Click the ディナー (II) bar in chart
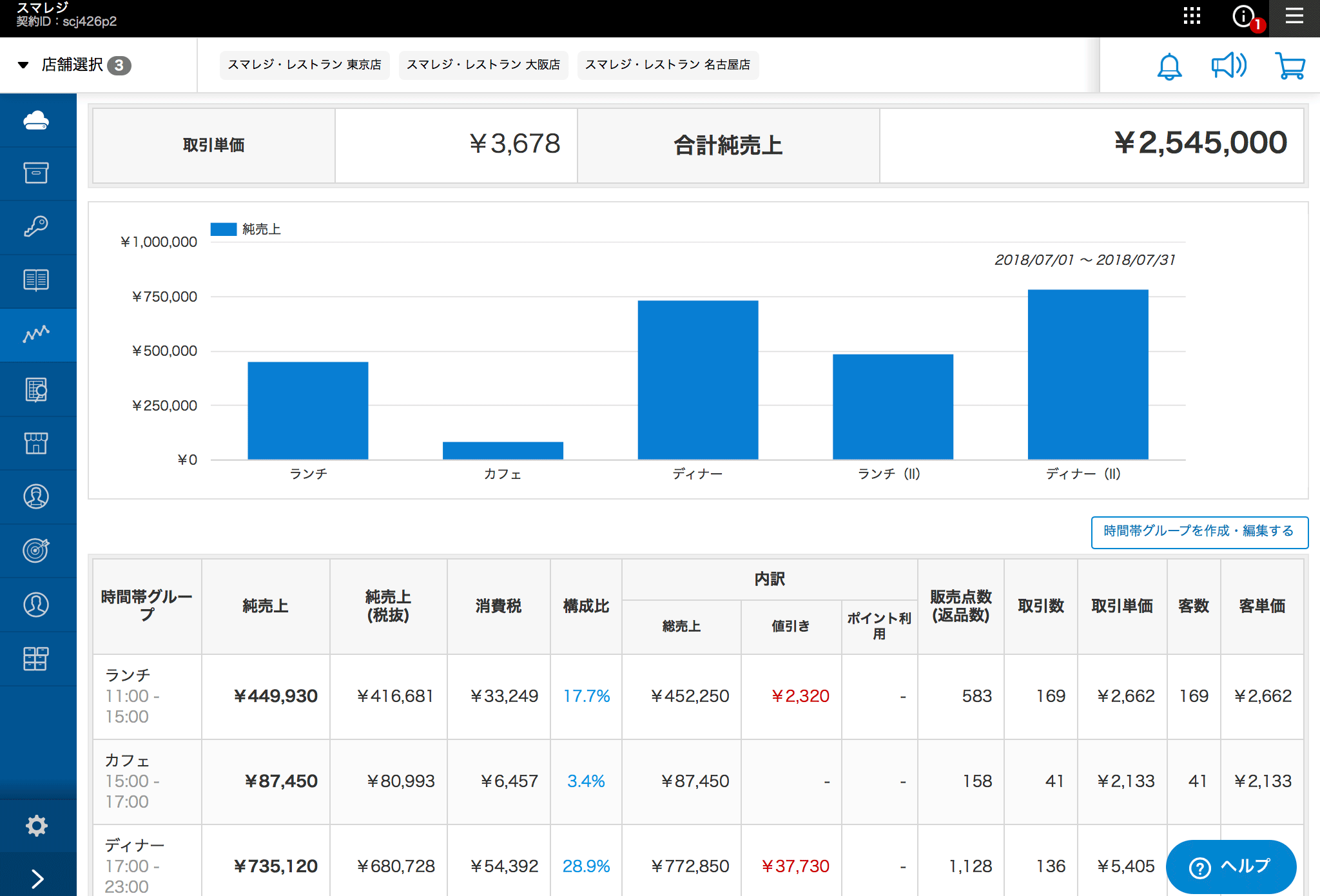1320x896 pixels. [1088, 375]
